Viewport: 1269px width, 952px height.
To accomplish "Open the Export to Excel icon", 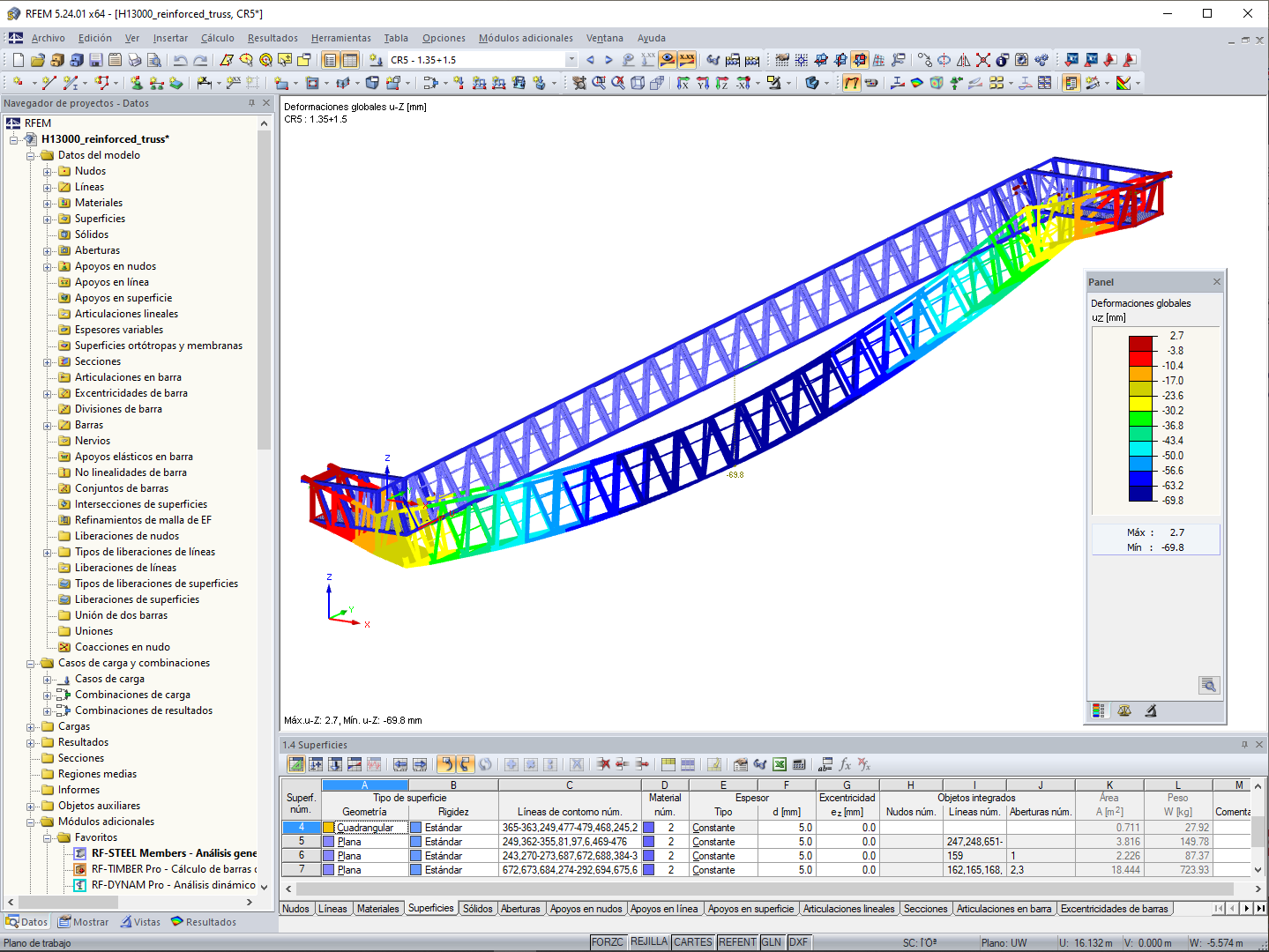I will [x=779, y=764].
